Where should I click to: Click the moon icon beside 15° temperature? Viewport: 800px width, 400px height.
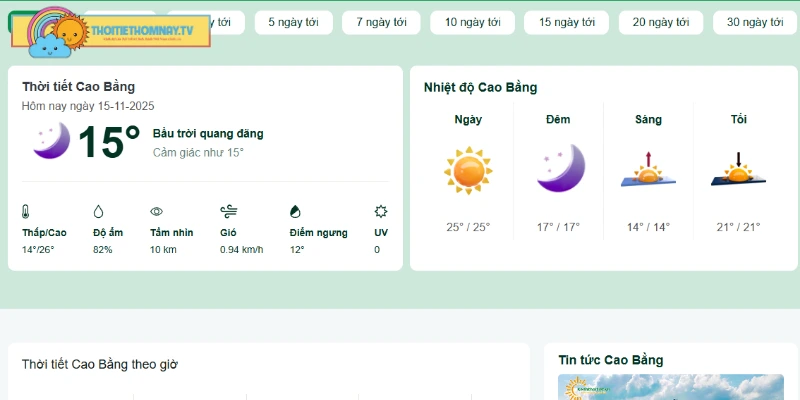click(x=52, y=140)
